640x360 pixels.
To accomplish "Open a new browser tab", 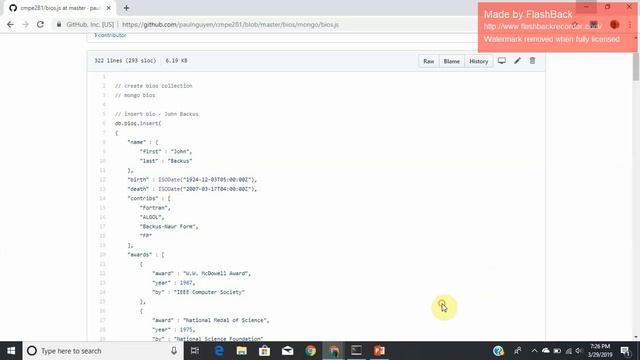I will click(x=127, y=8).
